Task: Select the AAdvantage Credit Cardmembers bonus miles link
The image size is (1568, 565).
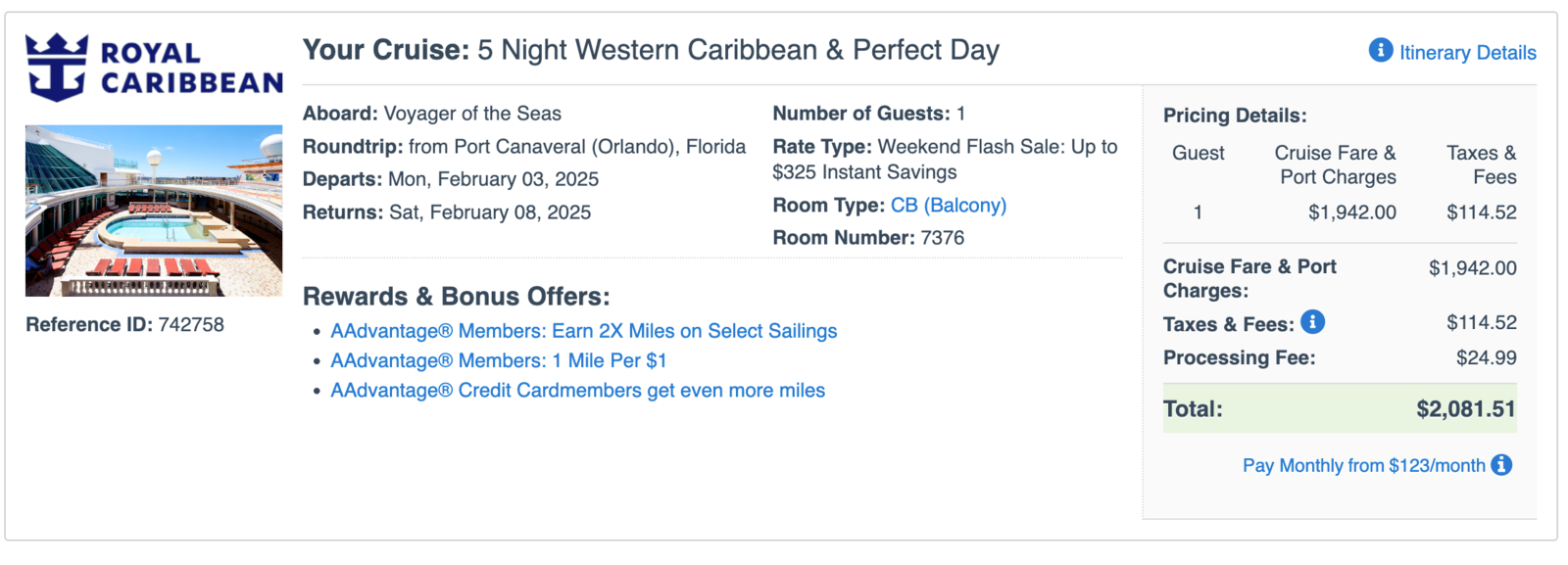Action: pyautogui.click(x=576, y=391)
